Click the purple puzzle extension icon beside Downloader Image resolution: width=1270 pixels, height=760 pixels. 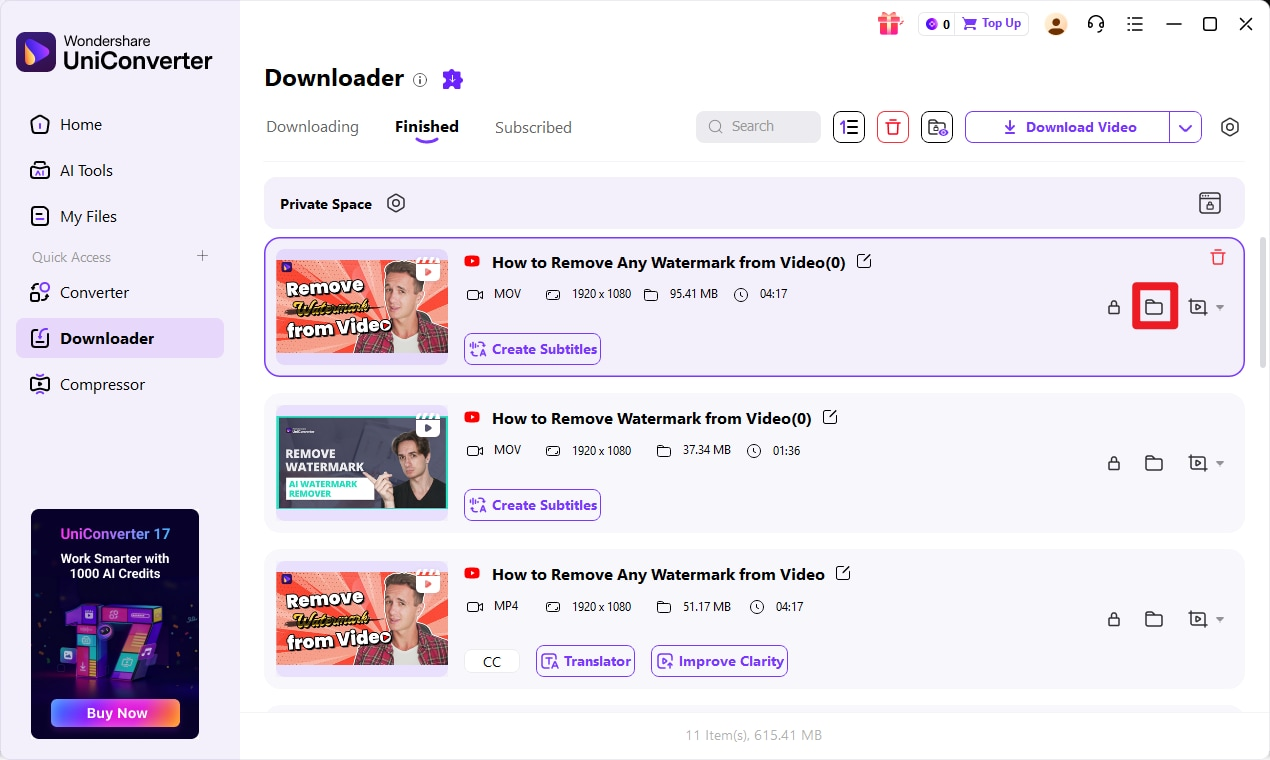point(453,79)
